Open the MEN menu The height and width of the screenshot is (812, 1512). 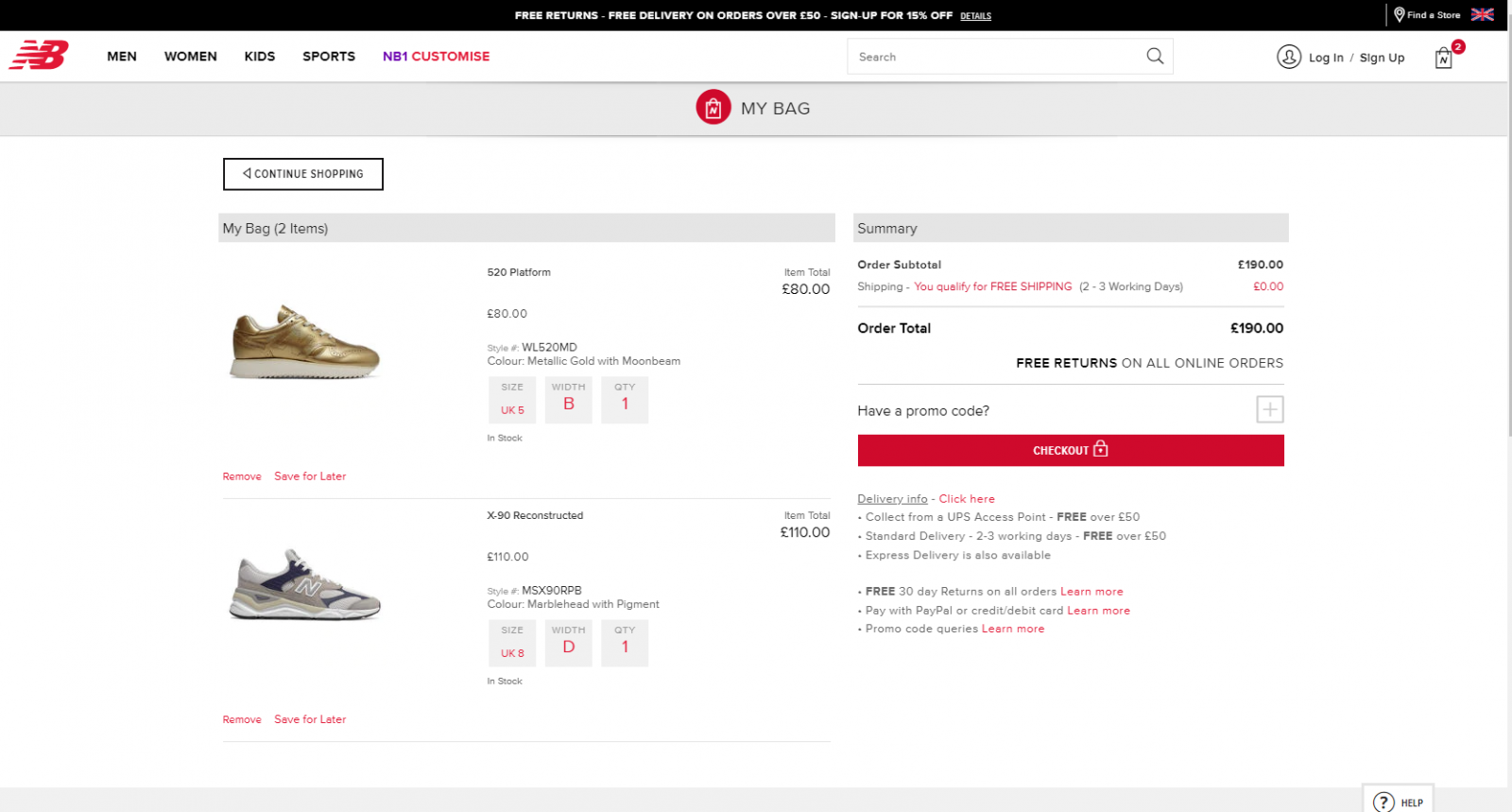point(122,56)
